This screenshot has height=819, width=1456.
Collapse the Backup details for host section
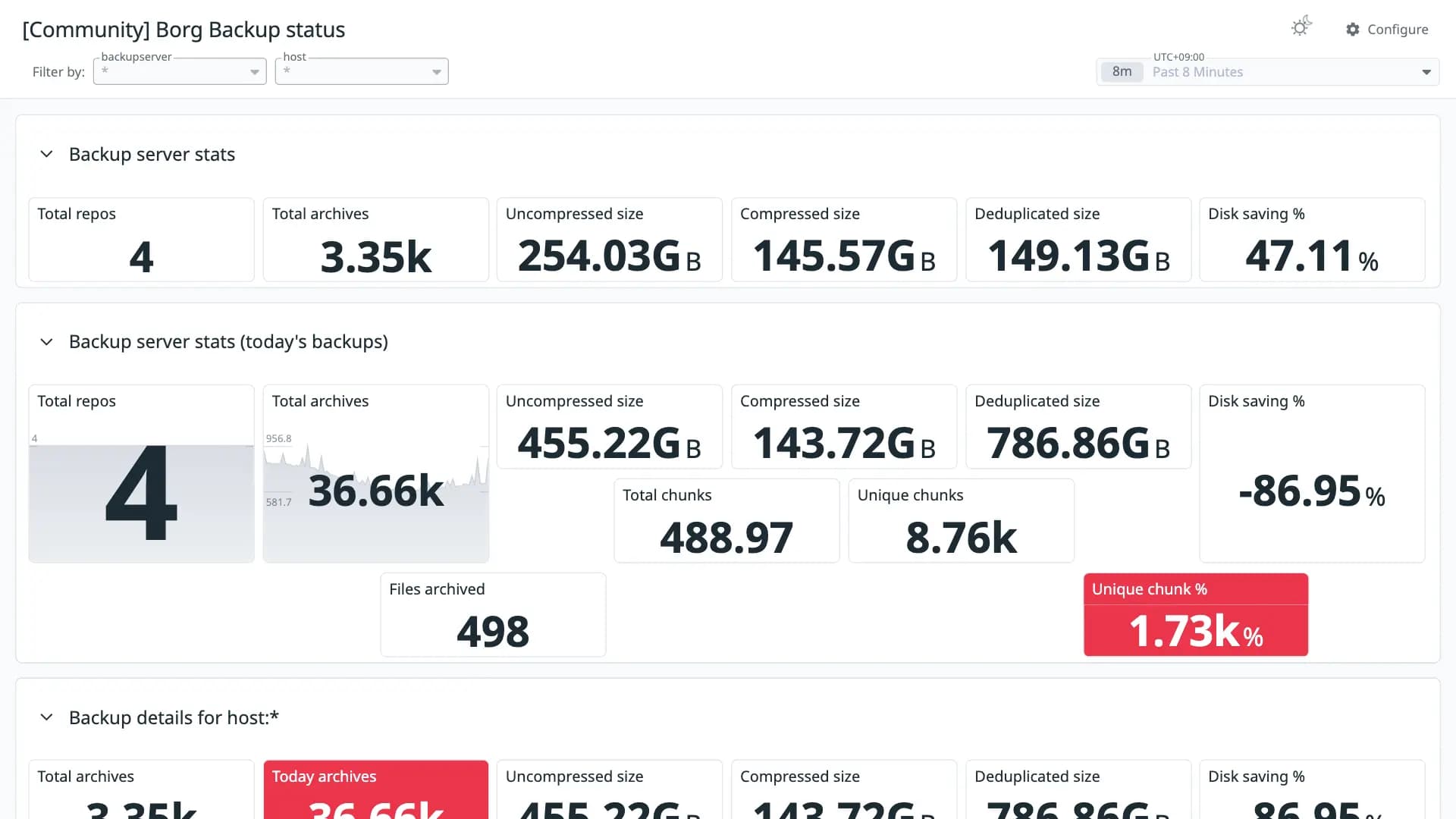(x=46, y=717)
